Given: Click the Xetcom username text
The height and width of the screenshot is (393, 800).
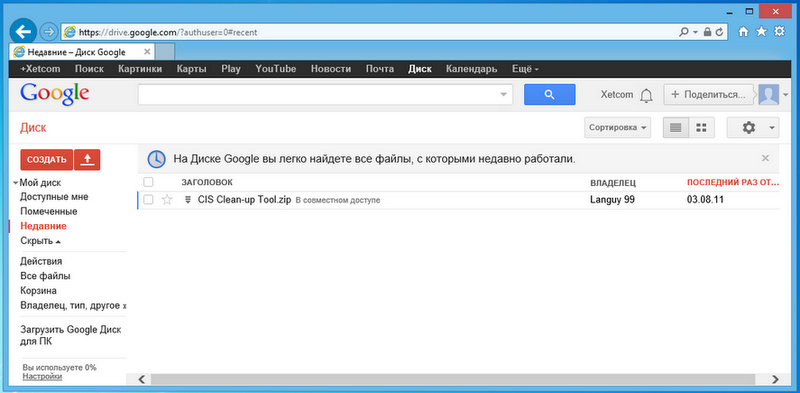Looking at the screenshot, I should [616, 95].
